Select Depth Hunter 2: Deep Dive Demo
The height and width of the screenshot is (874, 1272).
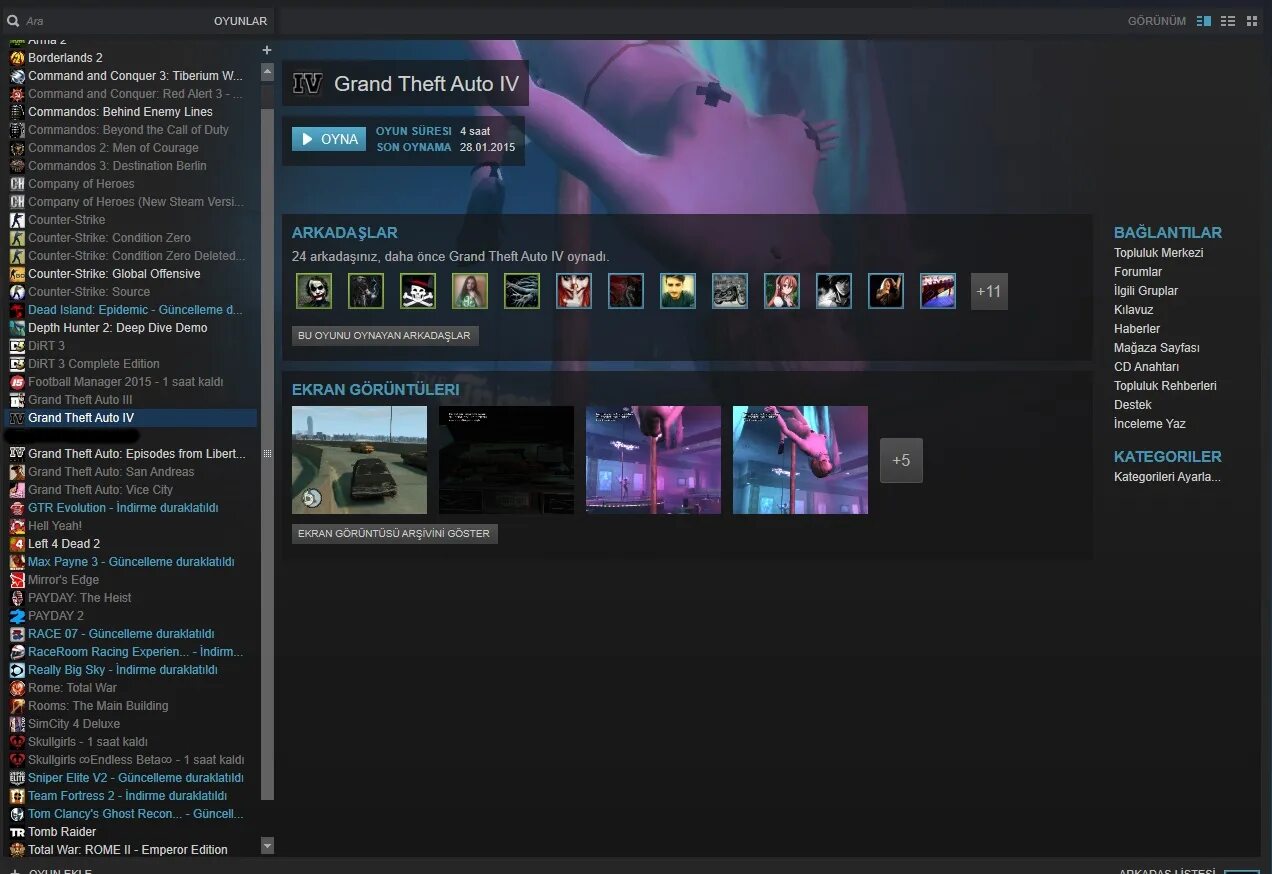pyautogui.click(x=117, y=328)
